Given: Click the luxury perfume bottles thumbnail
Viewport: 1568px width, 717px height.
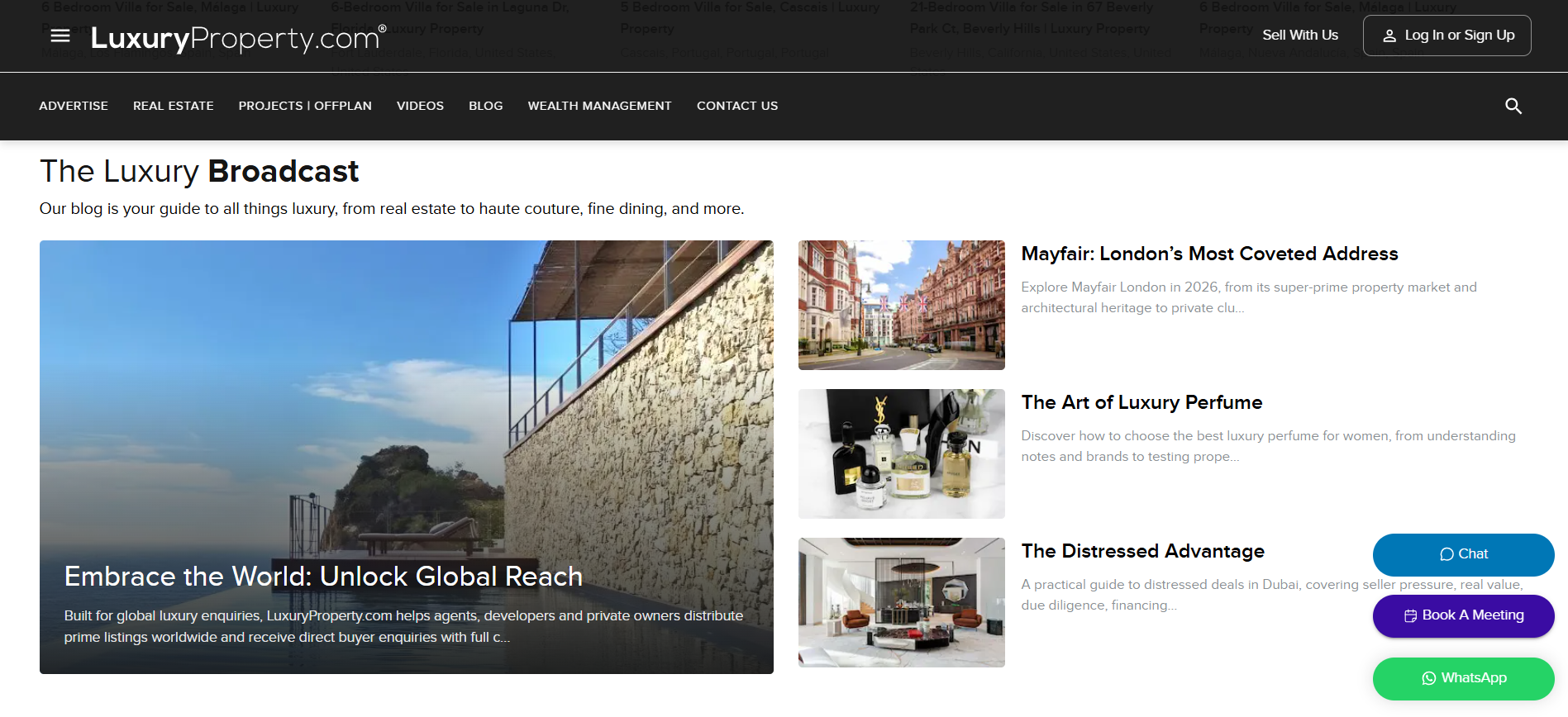Looking at the screenshot, I should tap(901, 453).
